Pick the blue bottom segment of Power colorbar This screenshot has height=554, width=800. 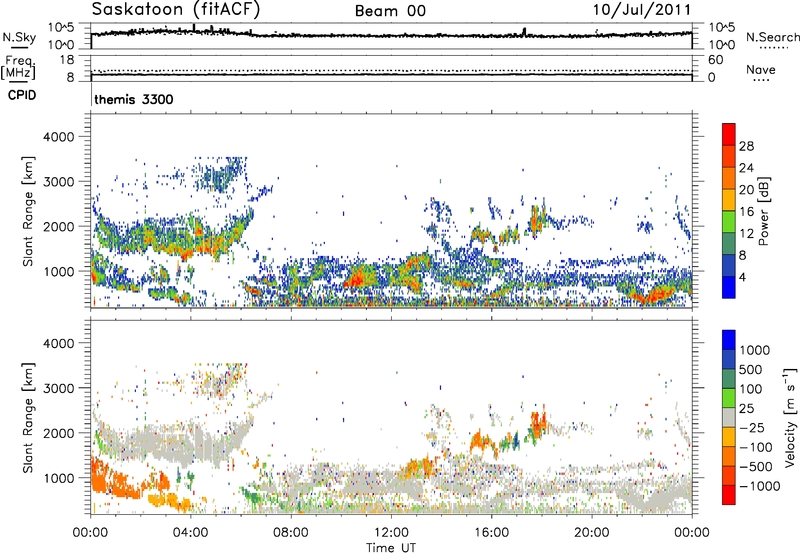click(x=729, y=287)
